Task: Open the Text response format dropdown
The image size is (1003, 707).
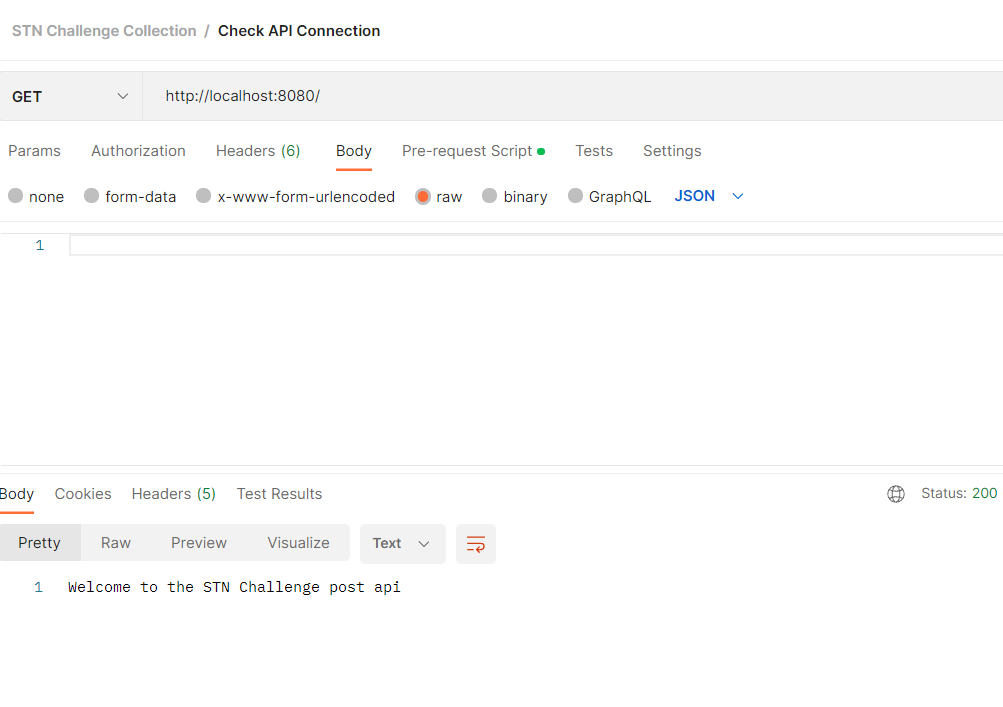Action: (x=402, y=544)
